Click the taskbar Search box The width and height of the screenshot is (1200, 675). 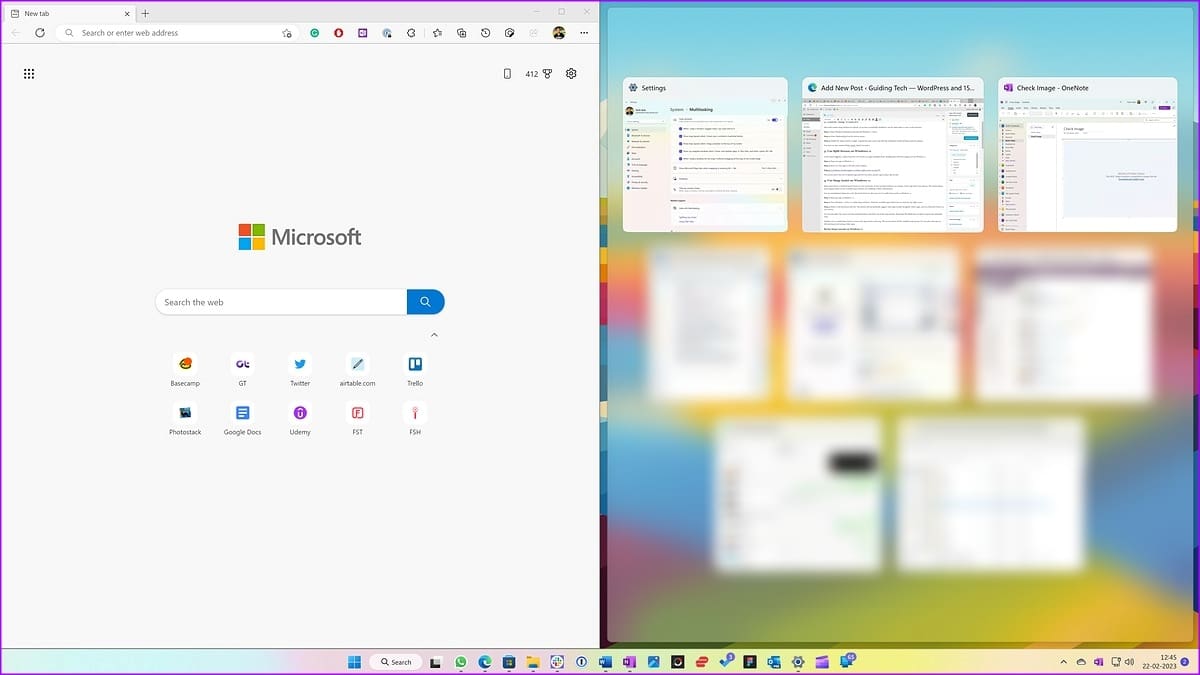coord(395,662)
